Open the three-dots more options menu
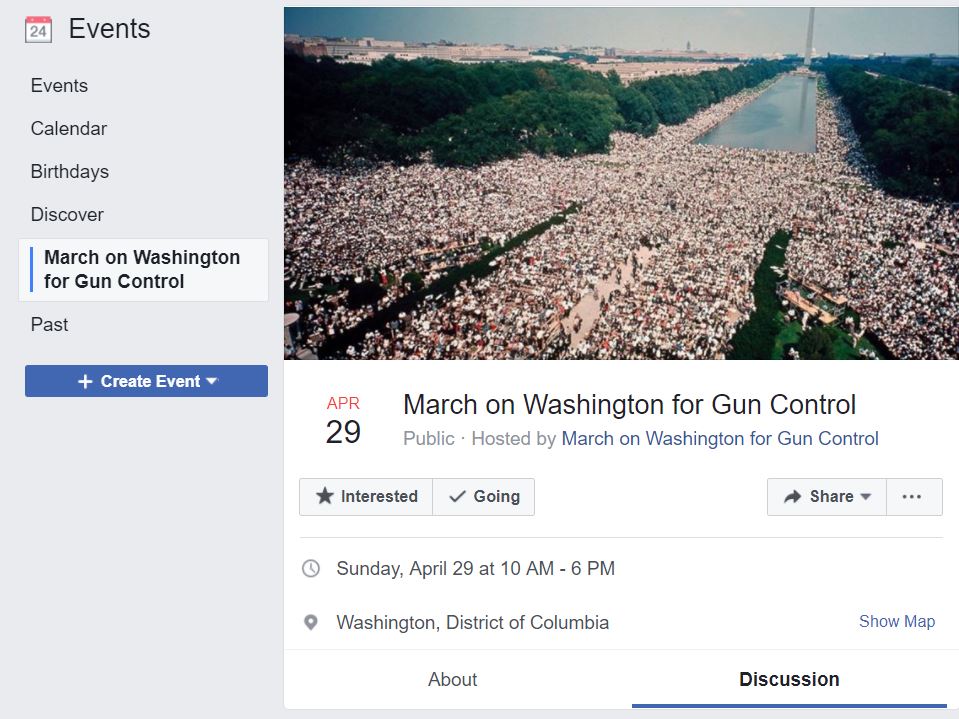The height and width of the screenshot is (719, 959). [912, 496]
